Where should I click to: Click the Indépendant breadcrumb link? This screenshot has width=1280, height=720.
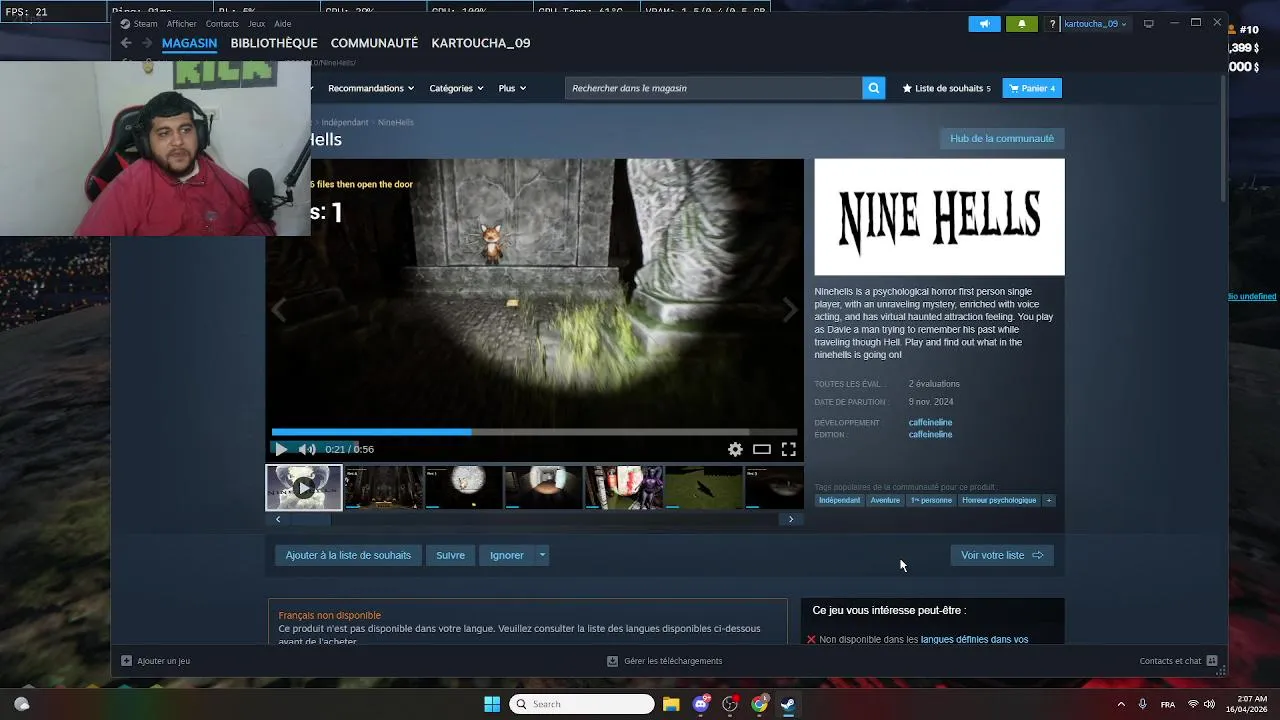[345, 122]
